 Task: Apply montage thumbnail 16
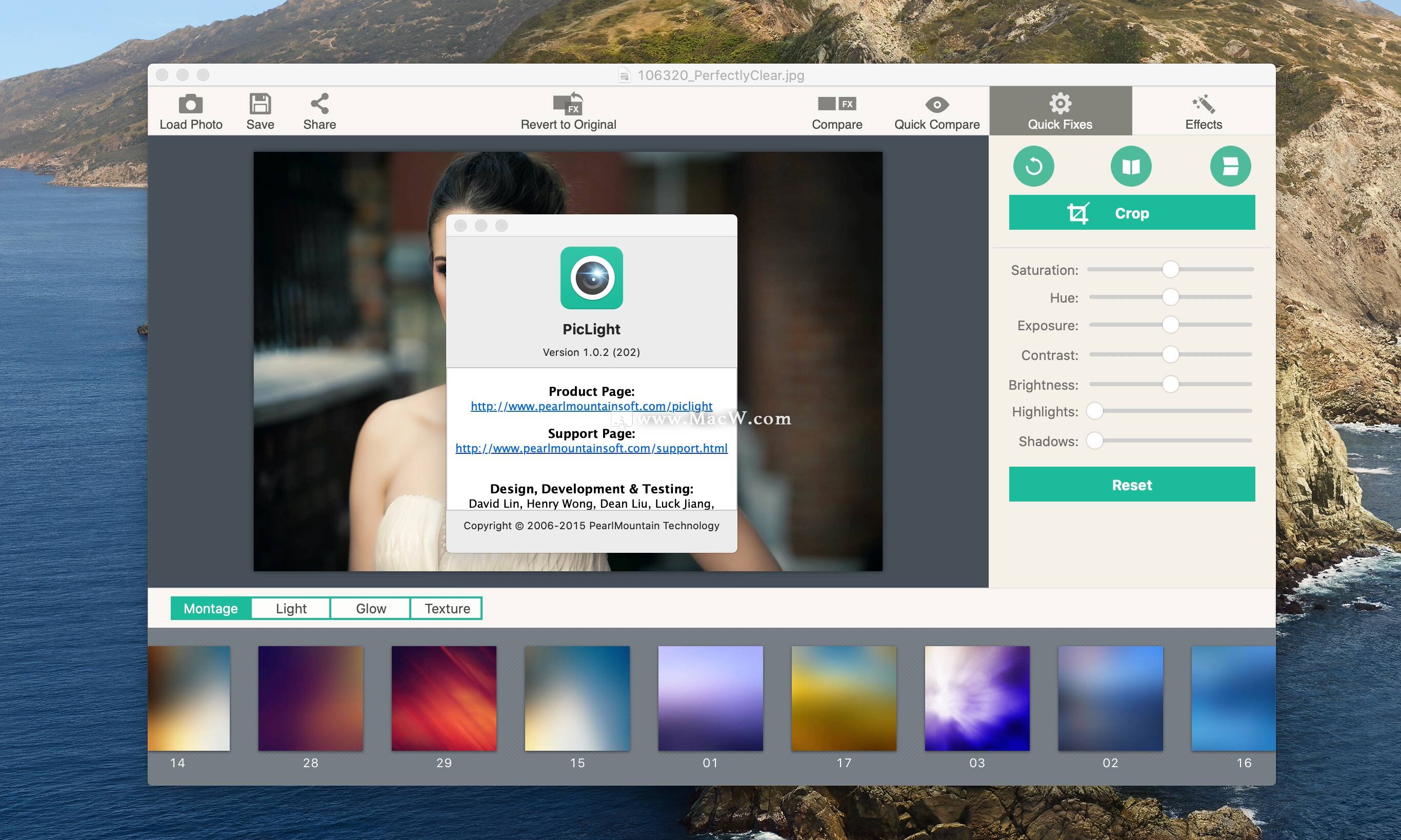click(x=1233, y=698)
